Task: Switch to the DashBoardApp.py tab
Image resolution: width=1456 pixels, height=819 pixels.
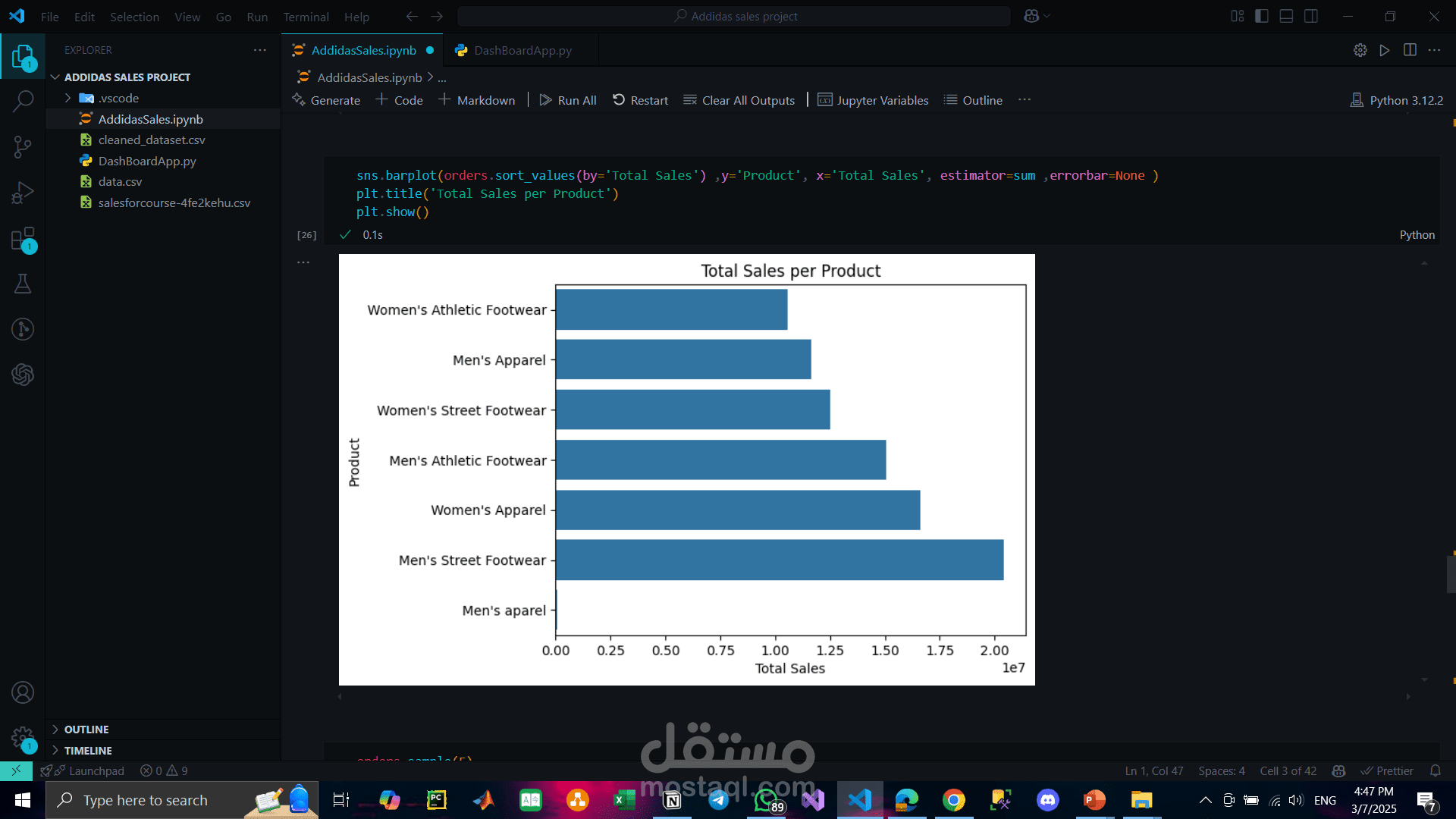Action: pyautogui.click(x=522, y=50)
